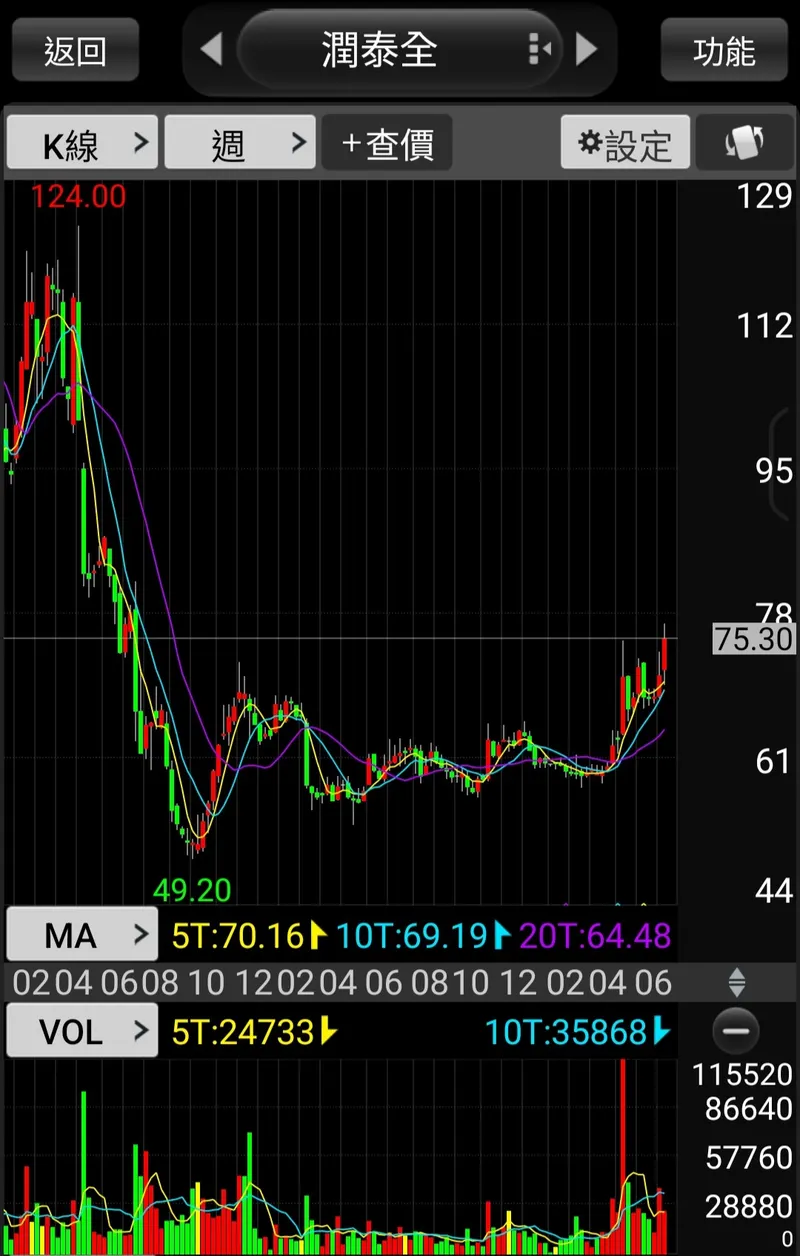Open 設定 chart settings
This screenshot has width=800, height=1256.
click(625, 143)
